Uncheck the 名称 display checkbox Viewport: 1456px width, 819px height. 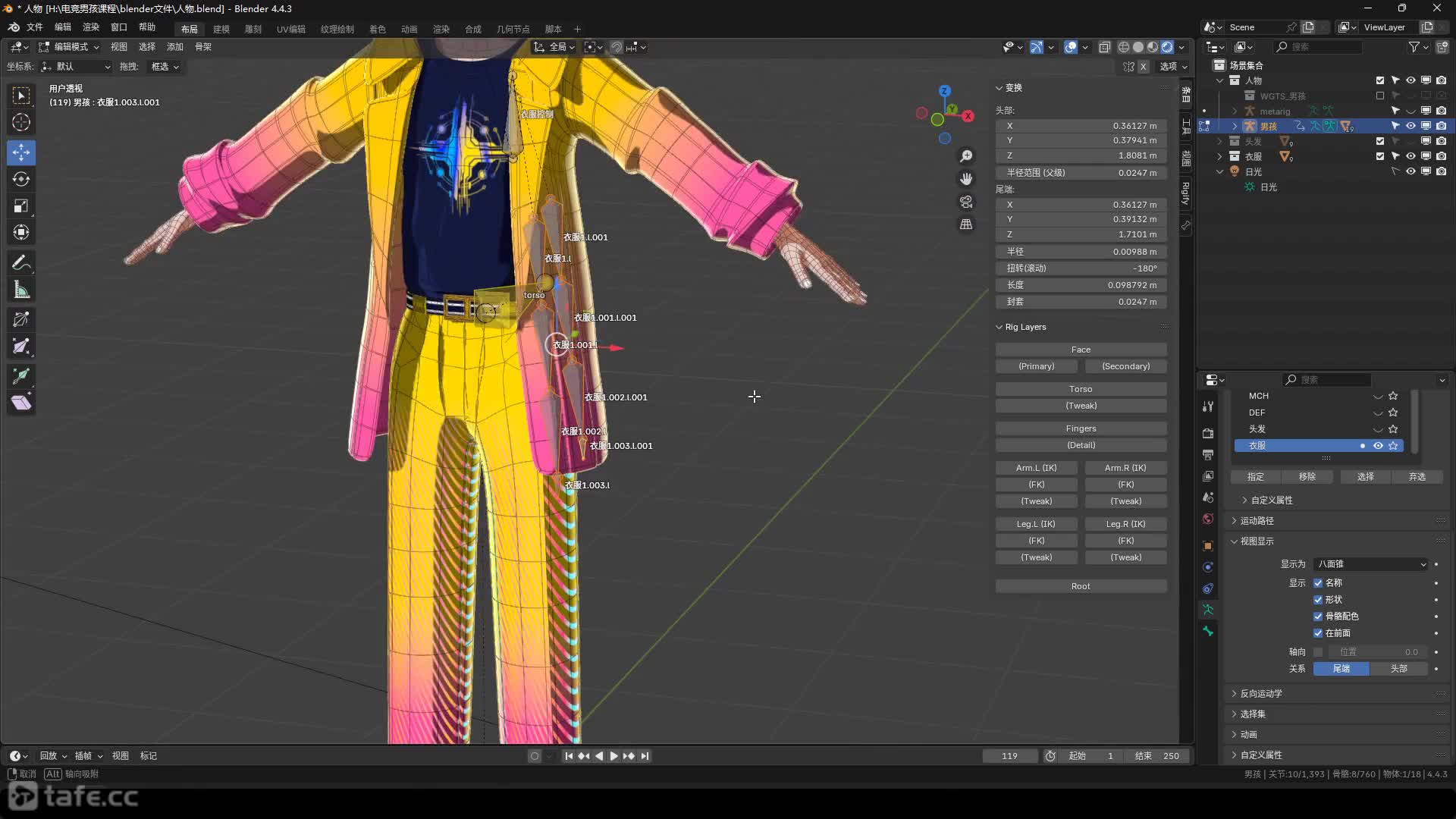[1318, 583]
